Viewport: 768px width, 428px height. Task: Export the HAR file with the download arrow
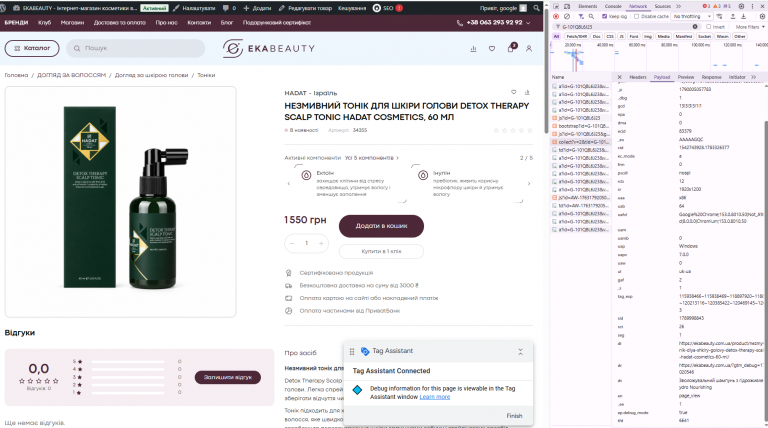click(x=743, y=17)
